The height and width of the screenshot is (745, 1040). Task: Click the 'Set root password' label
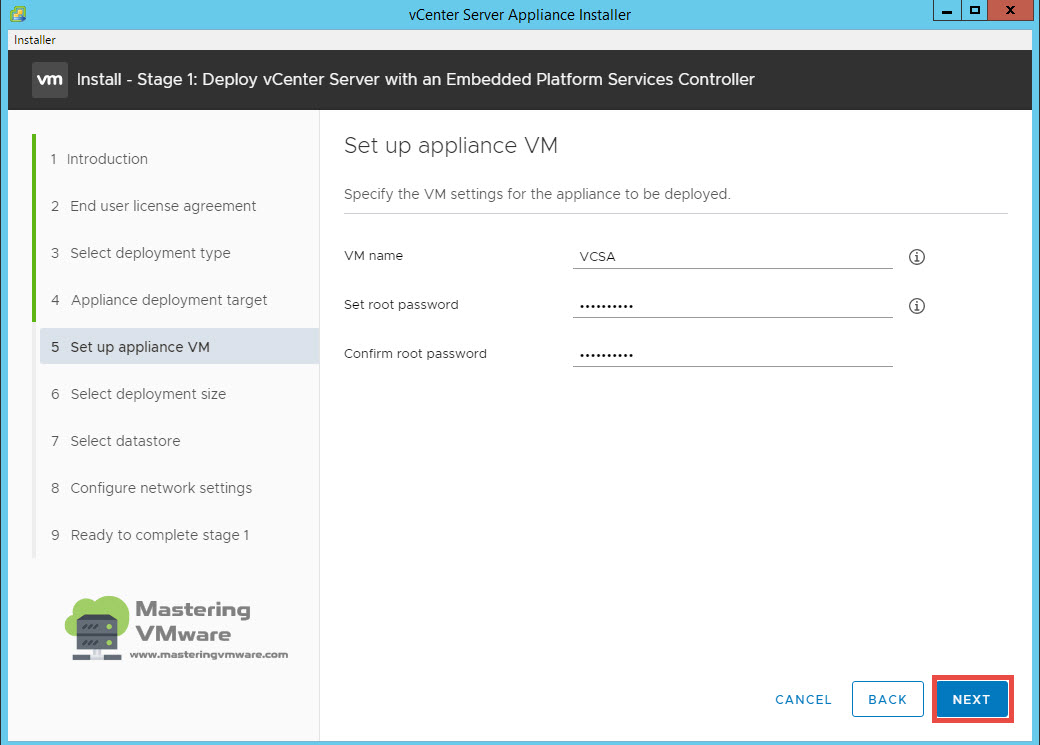(x=401, y=305)
